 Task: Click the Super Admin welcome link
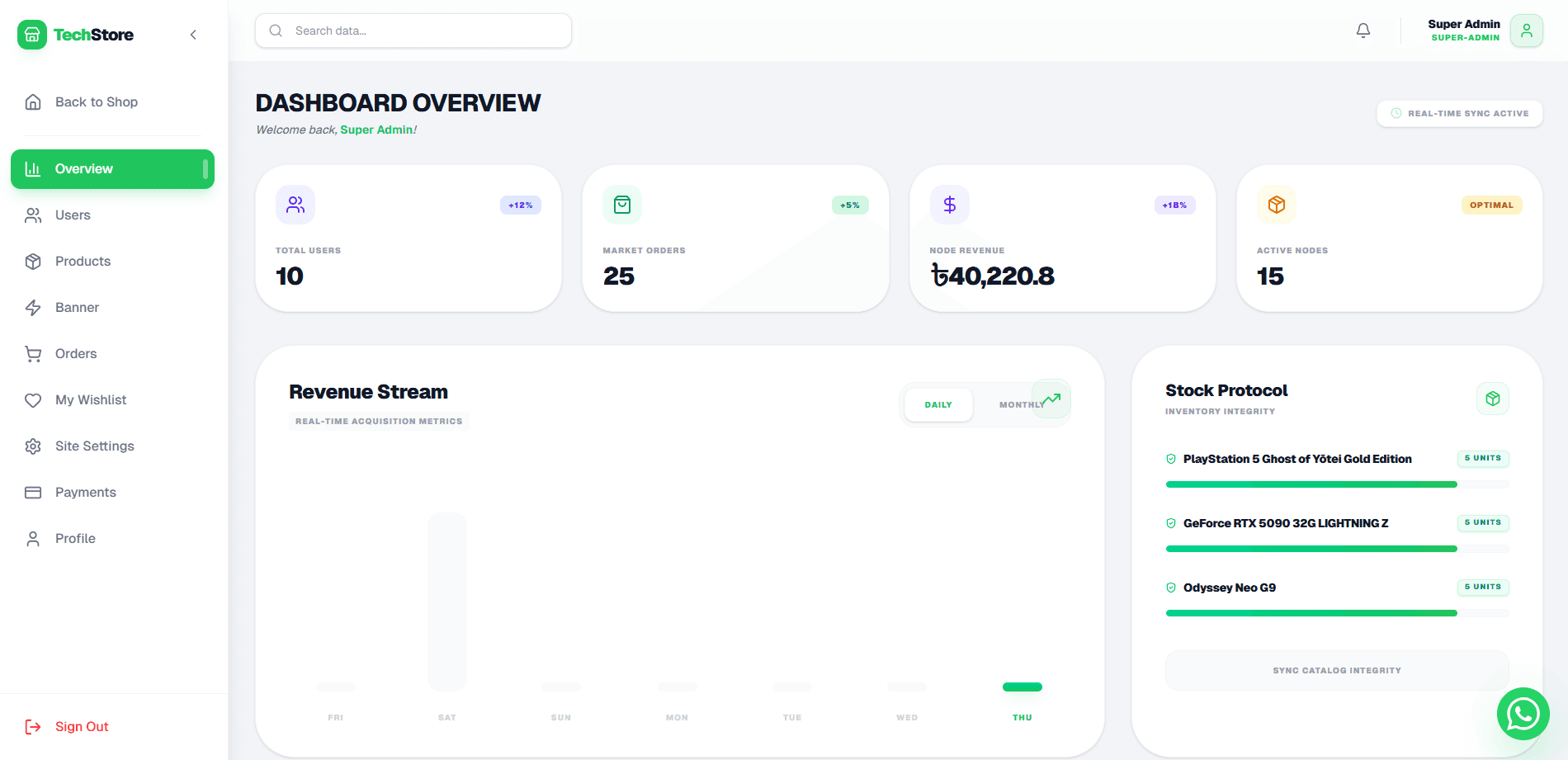pos(376,130)
